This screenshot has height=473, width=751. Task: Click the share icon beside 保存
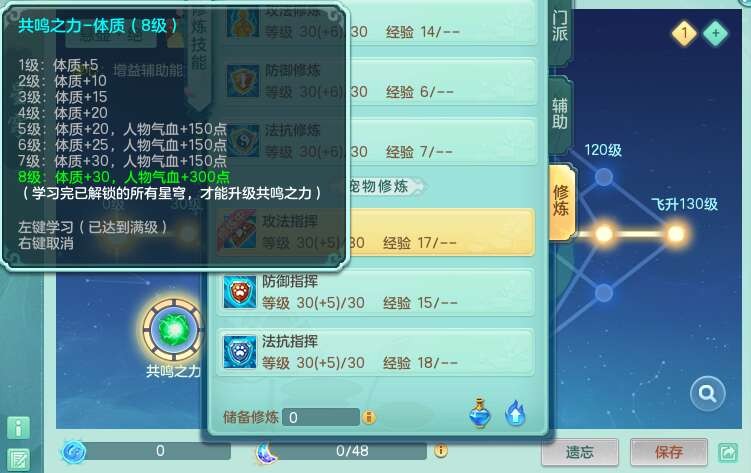click(728, 452)
